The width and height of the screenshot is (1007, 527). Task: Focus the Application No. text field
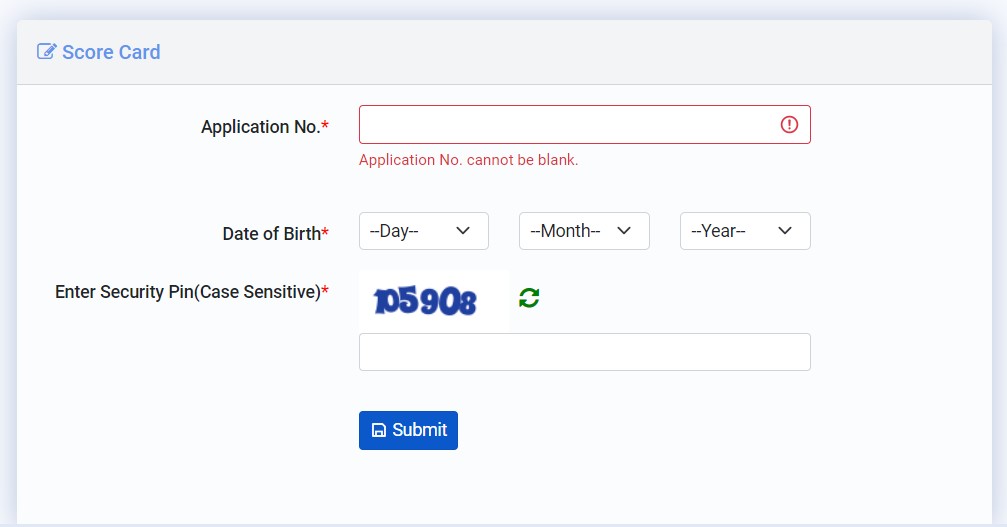584,125
